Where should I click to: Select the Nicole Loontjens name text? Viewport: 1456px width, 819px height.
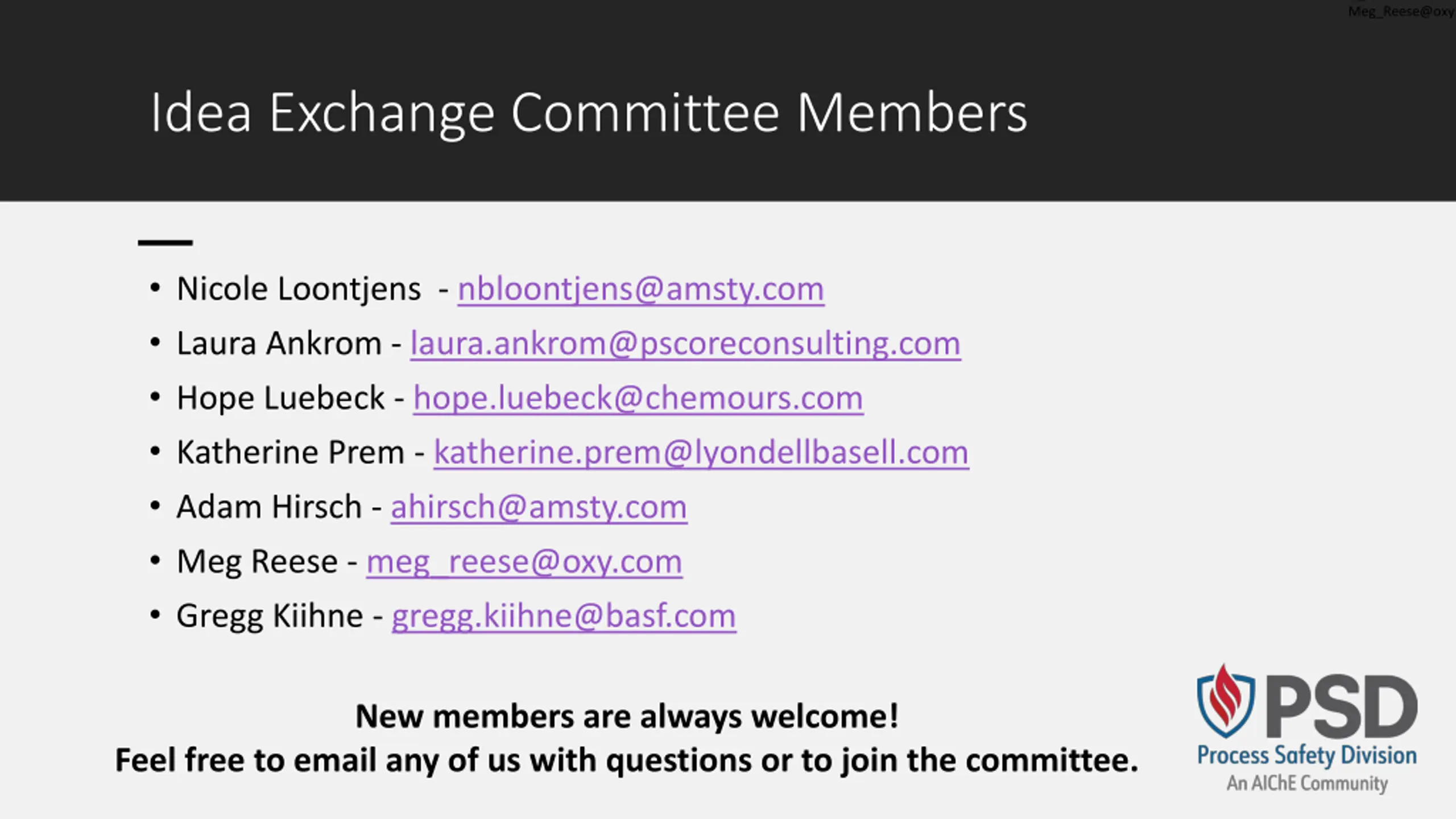299,289
